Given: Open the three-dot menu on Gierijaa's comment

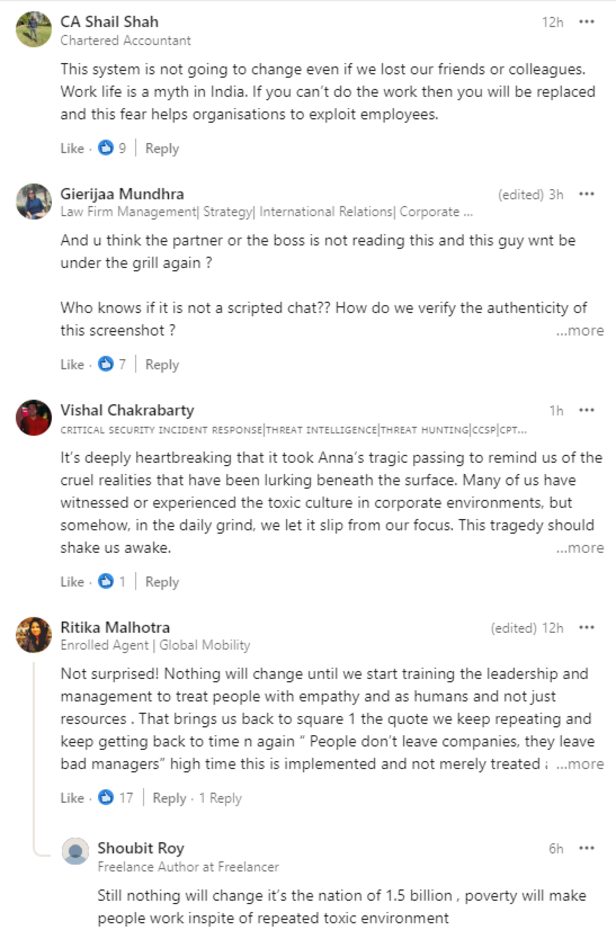Looking at the screenshot, I should click(x=586, y=194).
